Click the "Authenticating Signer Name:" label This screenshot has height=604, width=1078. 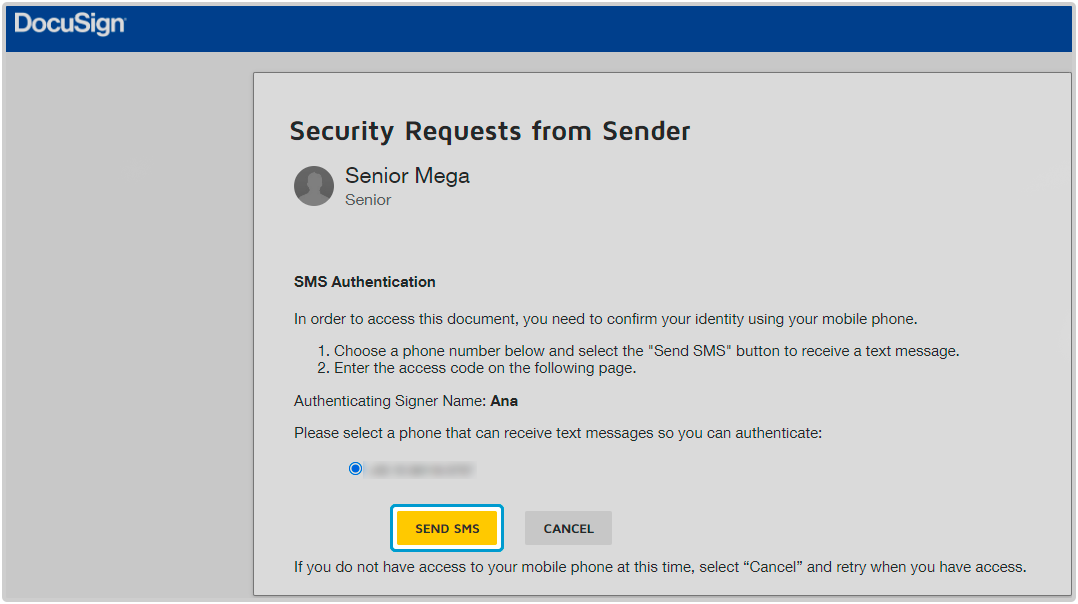[x=390, y=401]
